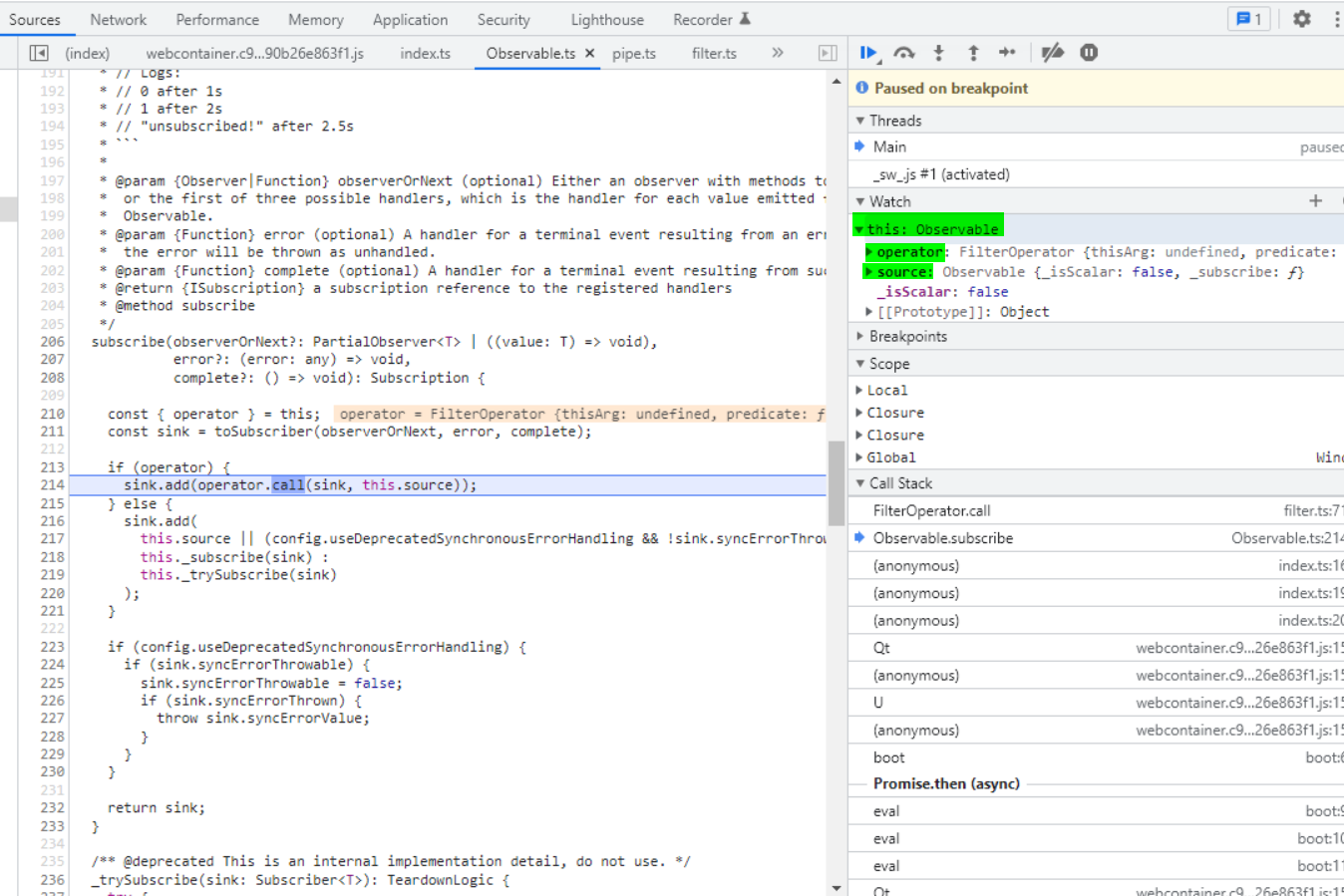Screen dimensions: 1344x896
Task: Close the Observable.ts tab
Action: [590, 54]
